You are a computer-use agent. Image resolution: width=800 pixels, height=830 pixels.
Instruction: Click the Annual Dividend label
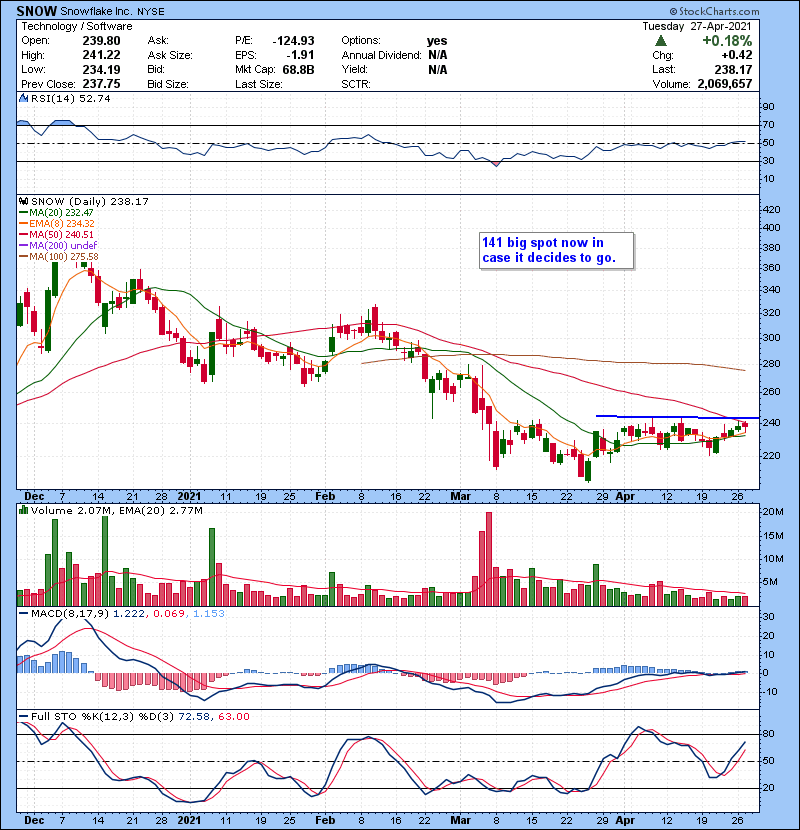coord(381,55)
